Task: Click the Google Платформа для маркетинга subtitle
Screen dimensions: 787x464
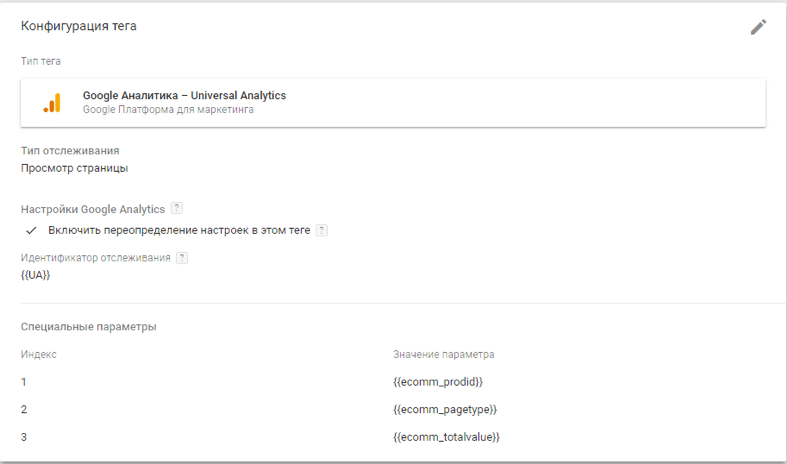Action: pos(168,110)
